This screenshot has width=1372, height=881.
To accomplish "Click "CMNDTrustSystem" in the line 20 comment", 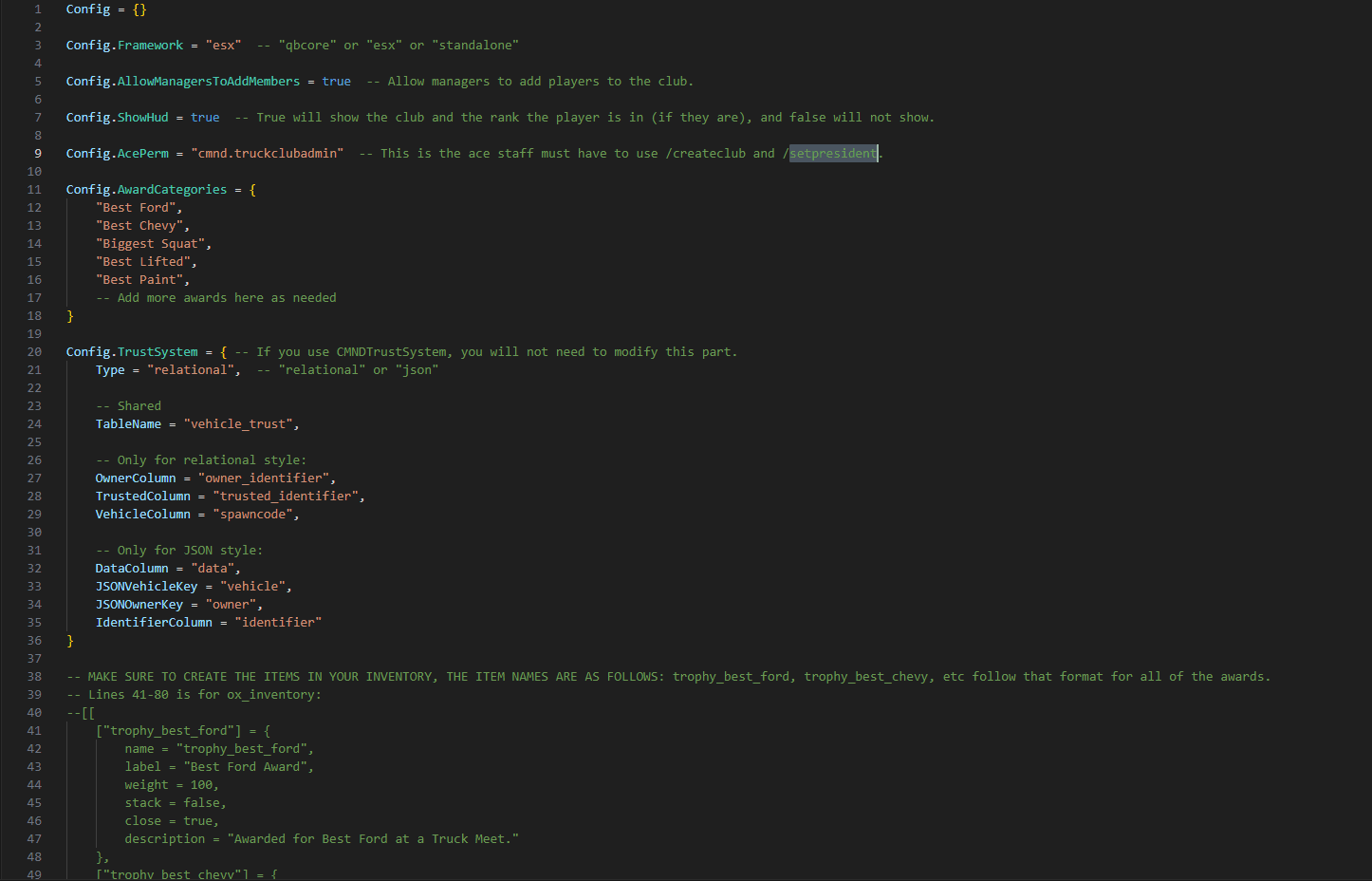I will [x=391, y=352].
